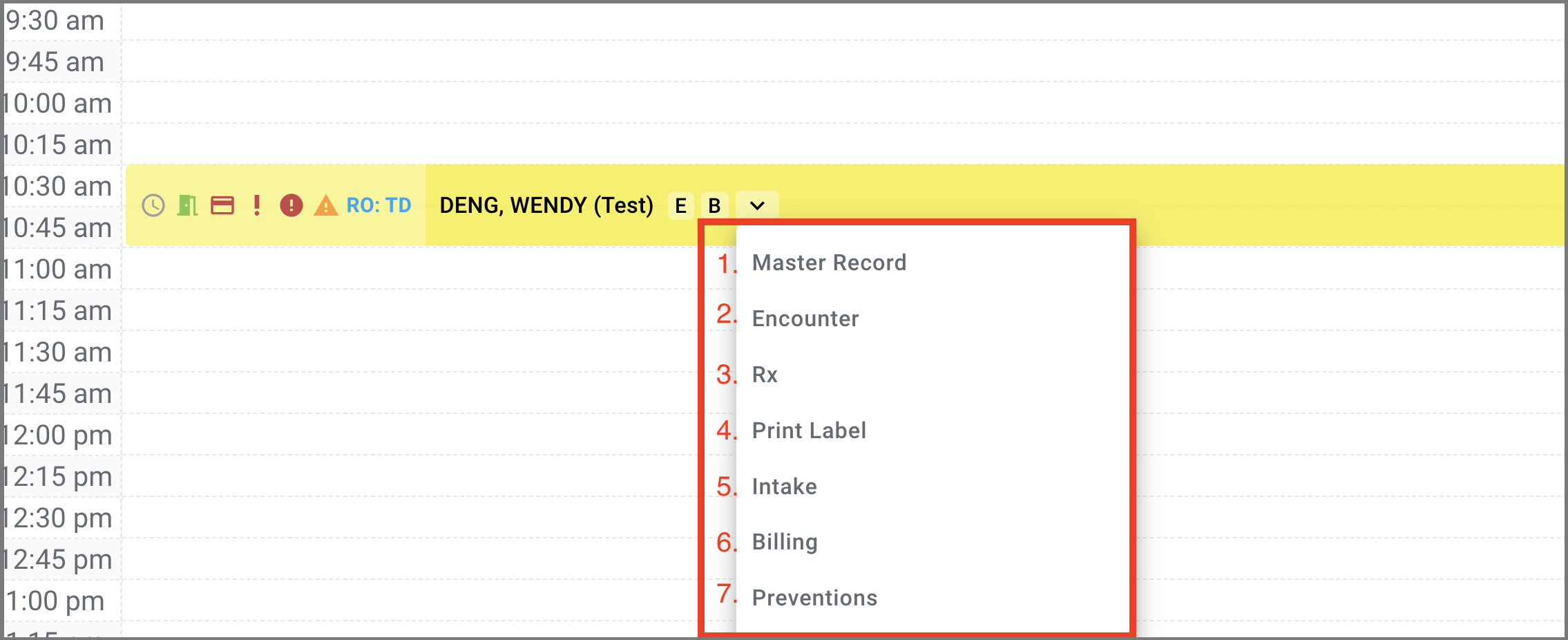Click the RO: TD label

click(x=379, y=205)
